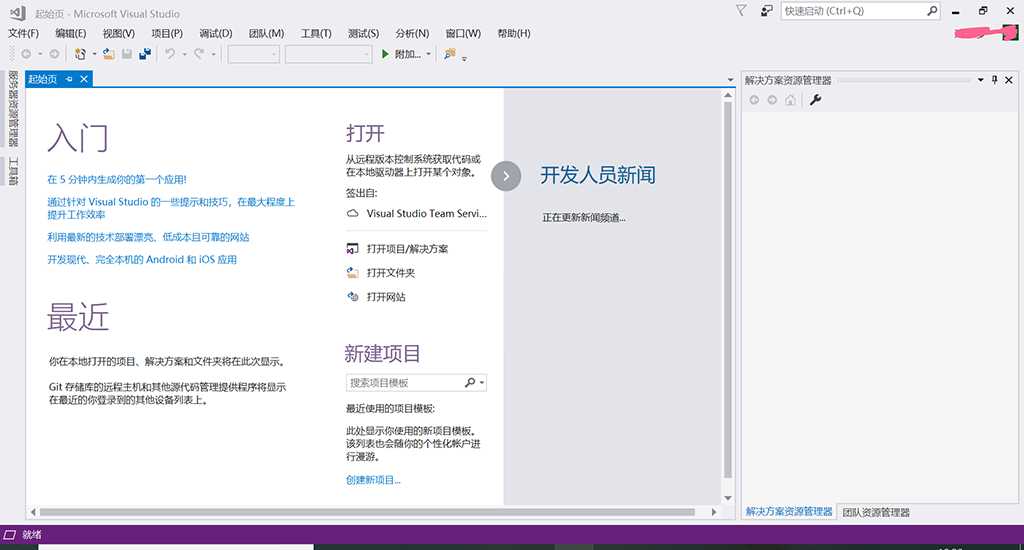Open the 服务器资源管理器 side tab
Screen dimensions: 1024x550
point(13,108)
